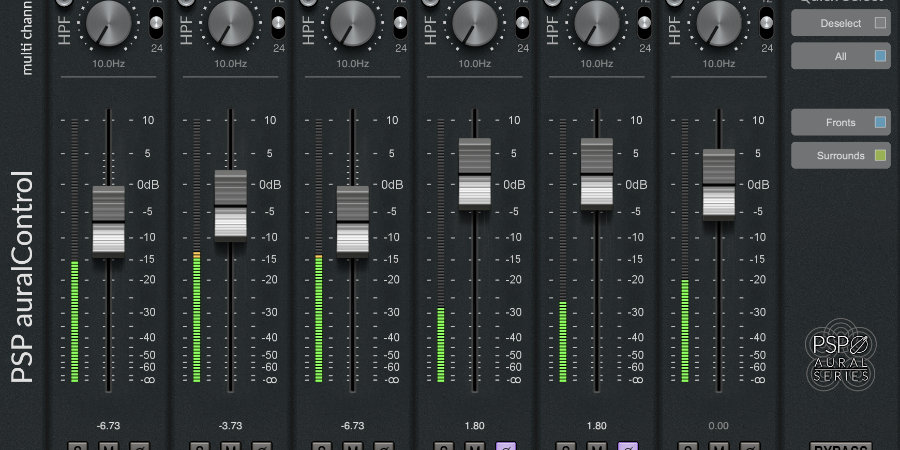
Task: Solo the third channel with its S button
Action: (322, 446)
